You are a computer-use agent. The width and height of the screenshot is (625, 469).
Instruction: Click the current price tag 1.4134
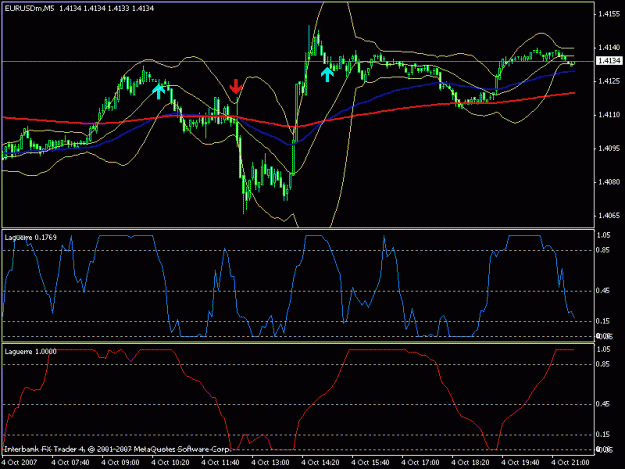[x=609, y=61]
